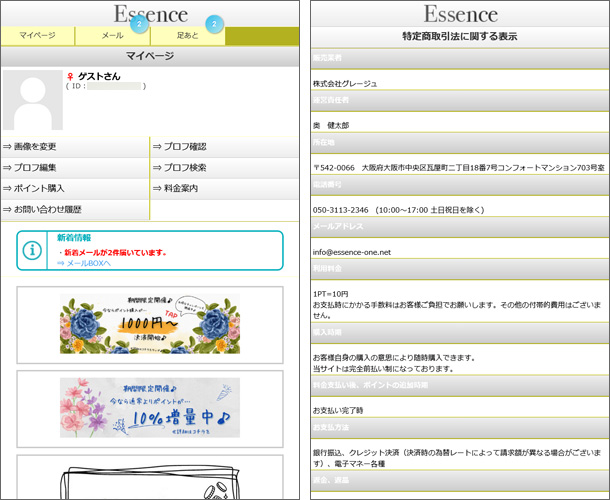Screen dimensions: 610x500
Task: Click the blue info circle icon
Action: point(32,251)
